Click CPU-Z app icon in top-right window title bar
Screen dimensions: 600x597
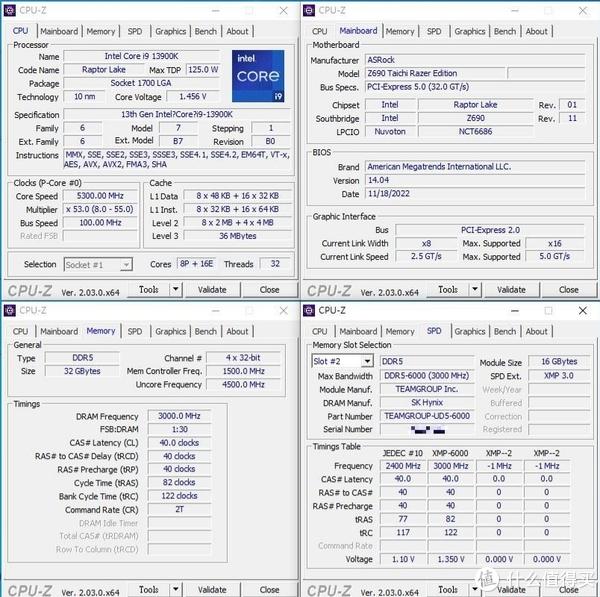309,11
